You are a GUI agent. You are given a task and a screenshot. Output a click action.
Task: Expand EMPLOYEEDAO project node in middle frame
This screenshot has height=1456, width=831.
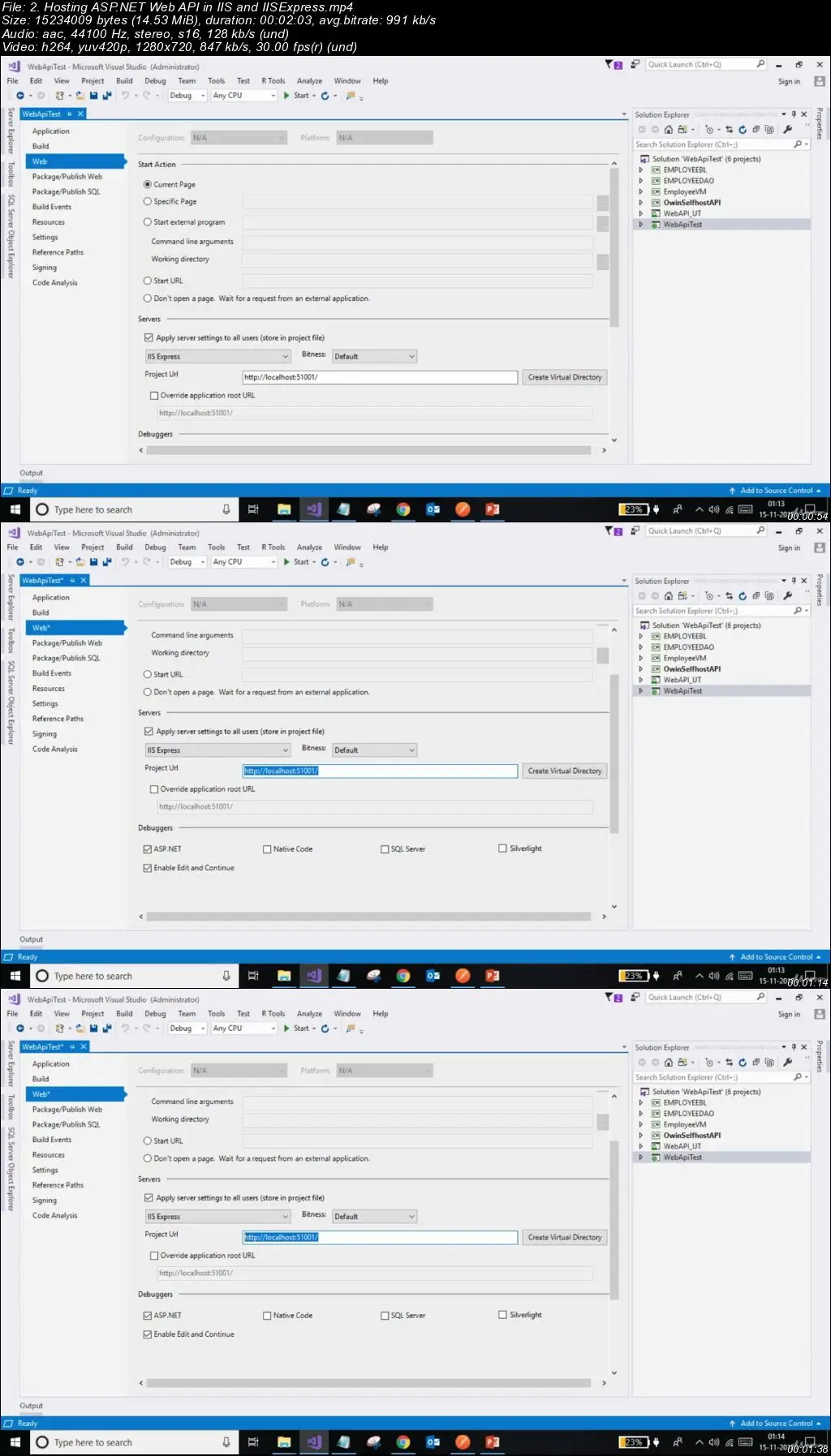[x=641, y=647]
